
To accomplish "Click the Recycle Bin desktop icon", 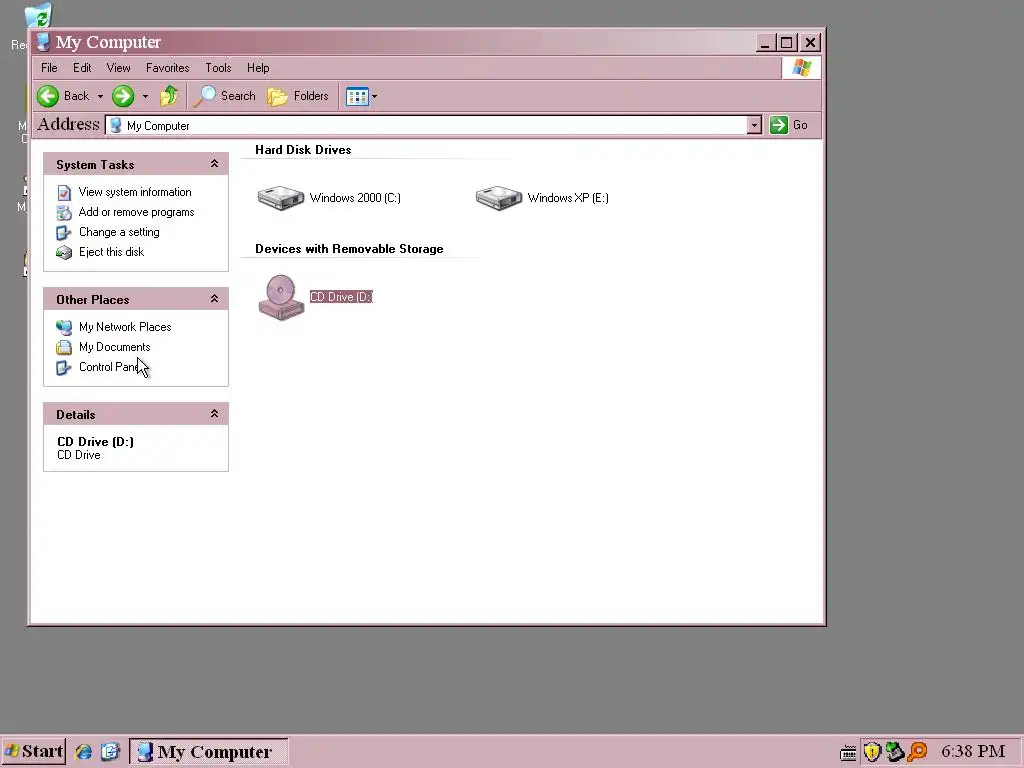I will click(38, 16).
